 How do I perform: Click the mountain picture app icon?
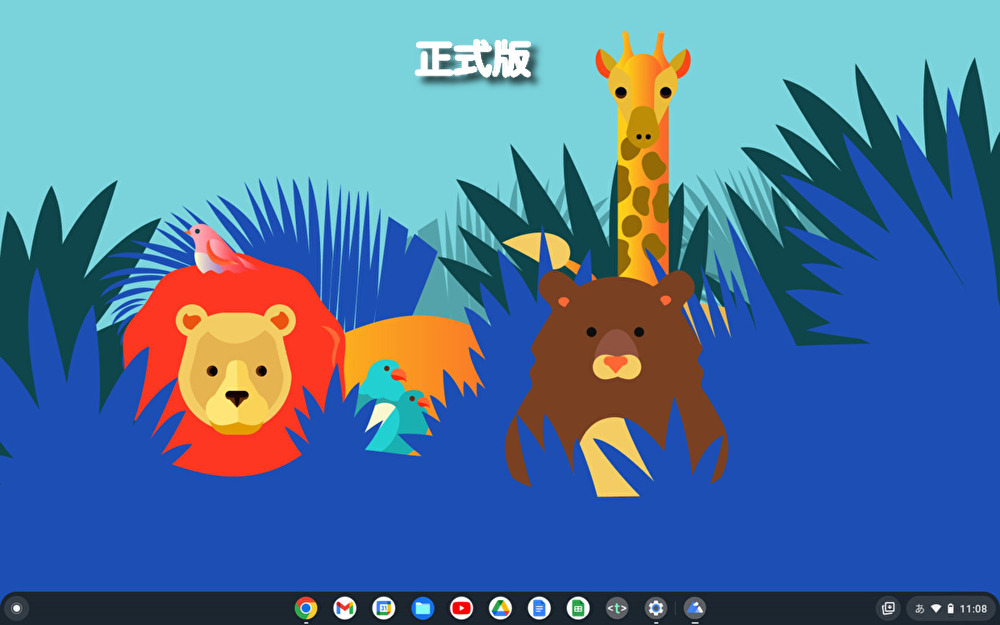click(x=695, y=608)
